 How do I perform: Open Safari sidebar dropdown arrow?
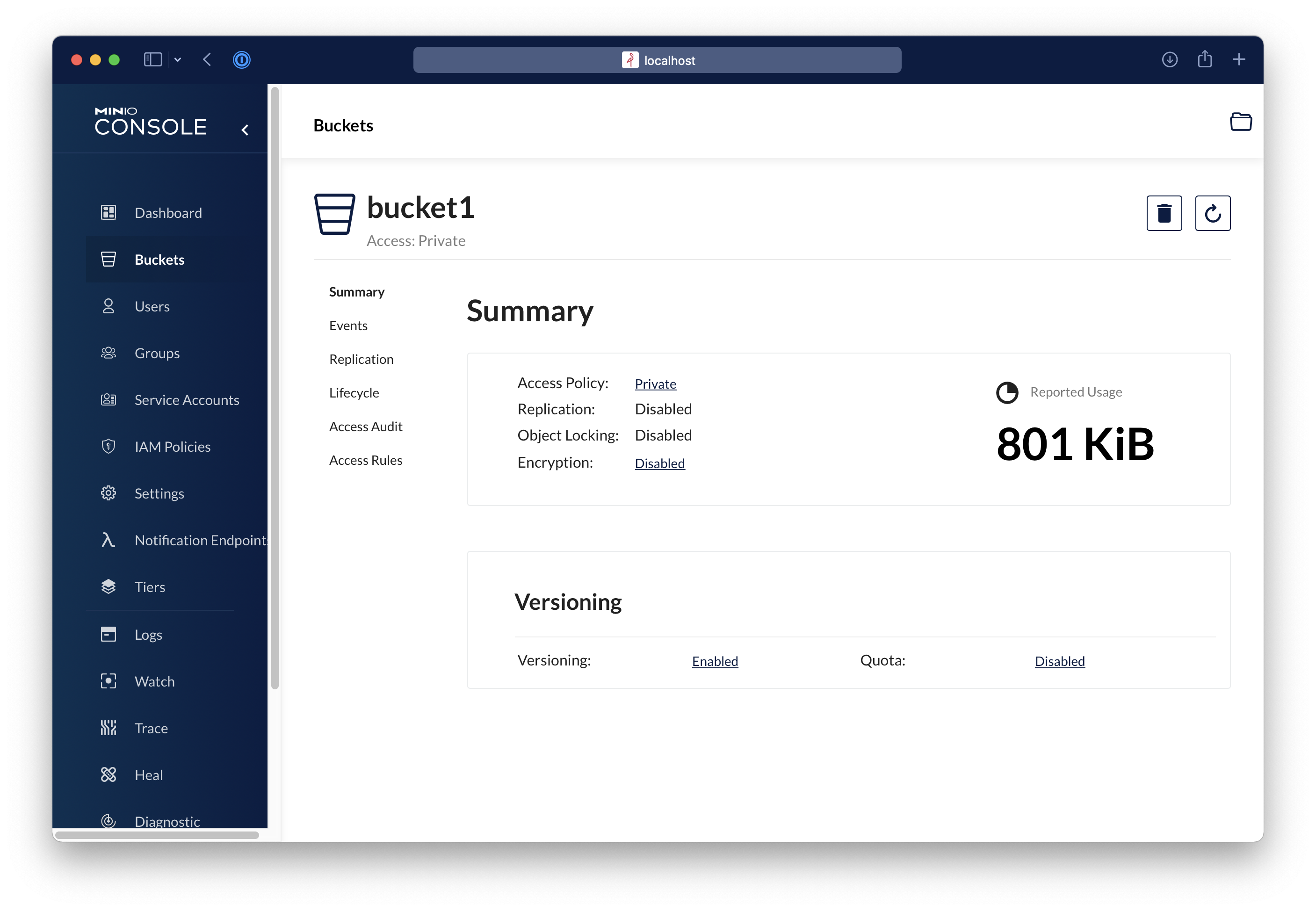178,60
